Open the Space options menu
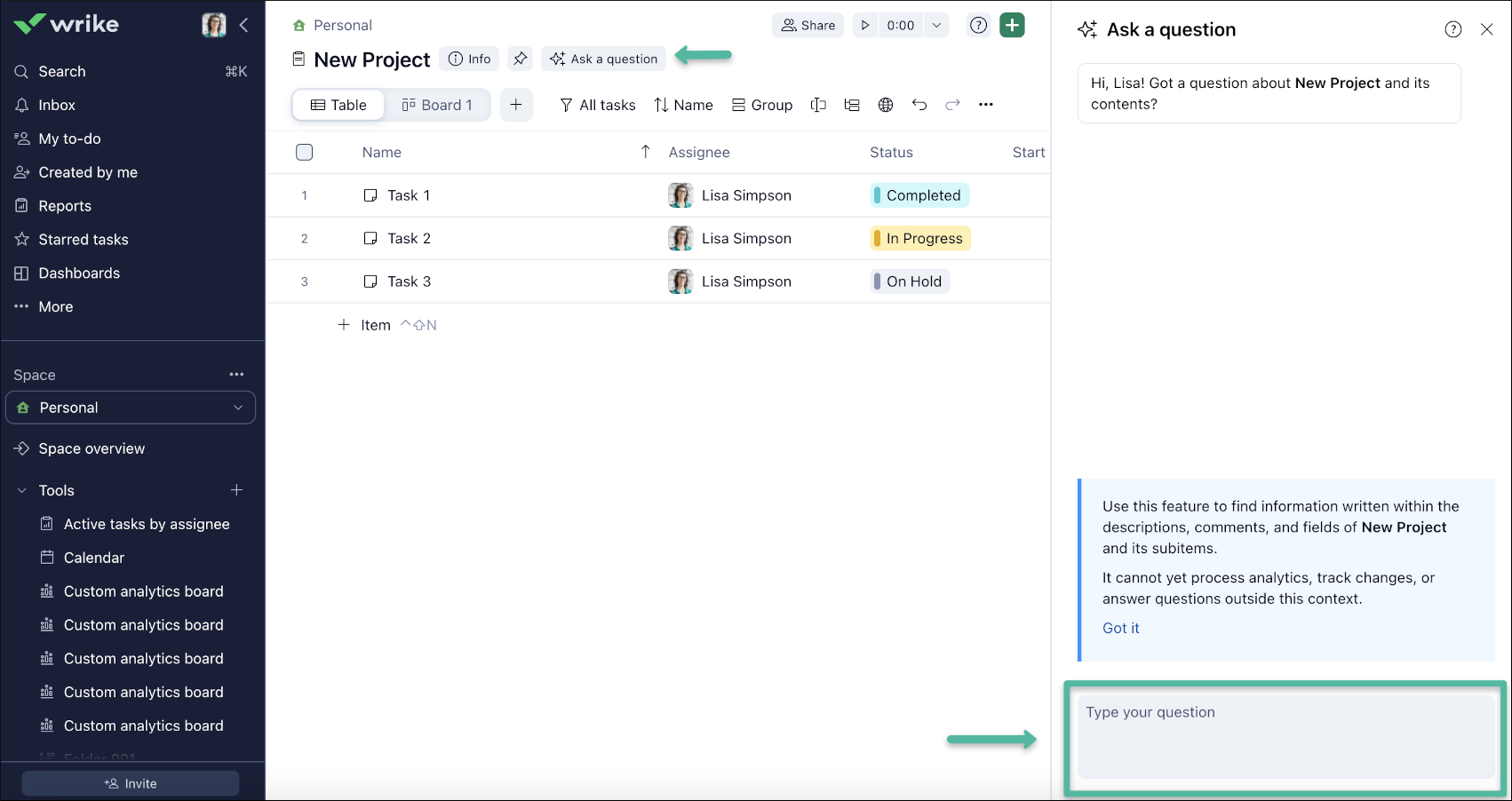This screenshot has height=801, width=1512. 236,375
